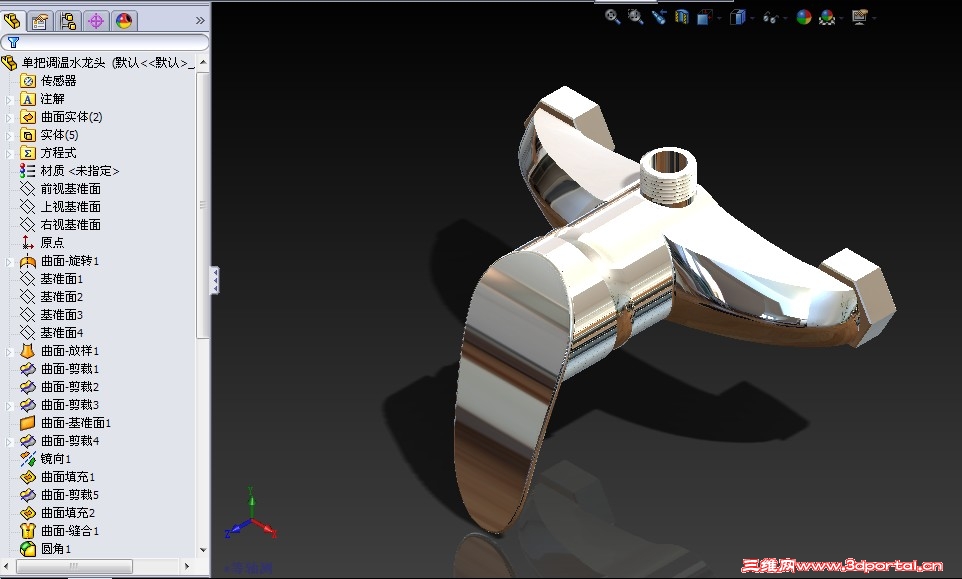This screenshot has height=579, width=962.
Task: Open dropdown arrow next to Apply Scene
Action: click(x=841, y=18)
